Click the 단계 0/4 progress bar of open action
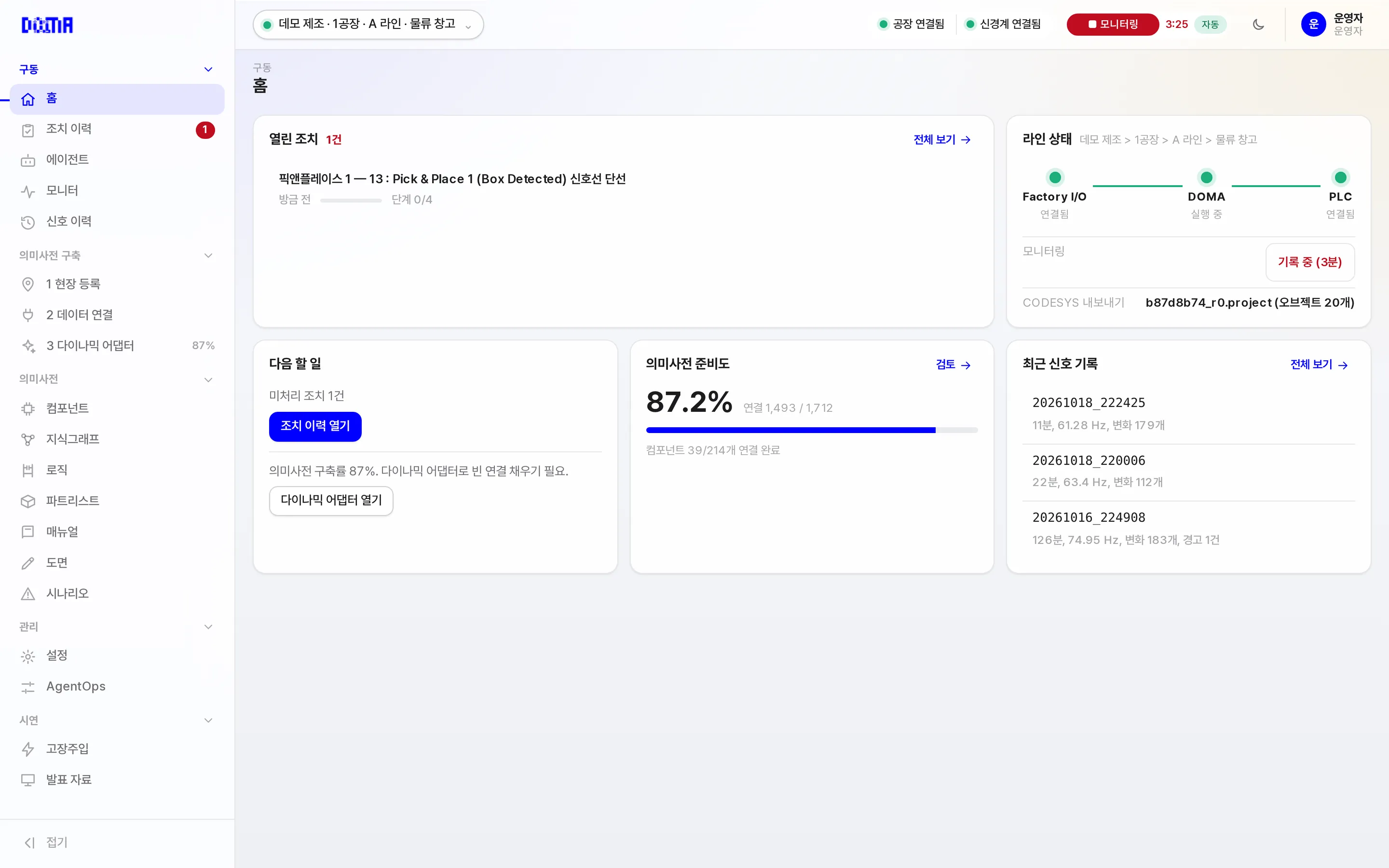Image resolution: width=1389 pixels, height=868 pixels. point(351,200)
